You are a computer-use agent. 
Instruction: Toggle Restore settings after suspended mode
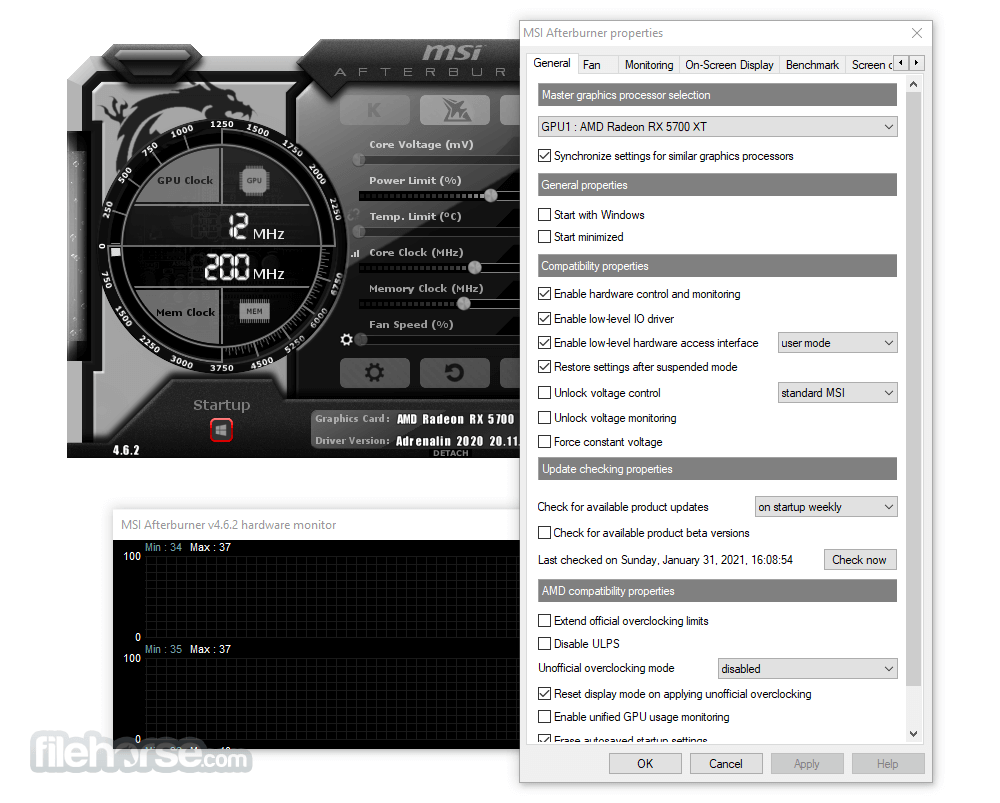638,367
